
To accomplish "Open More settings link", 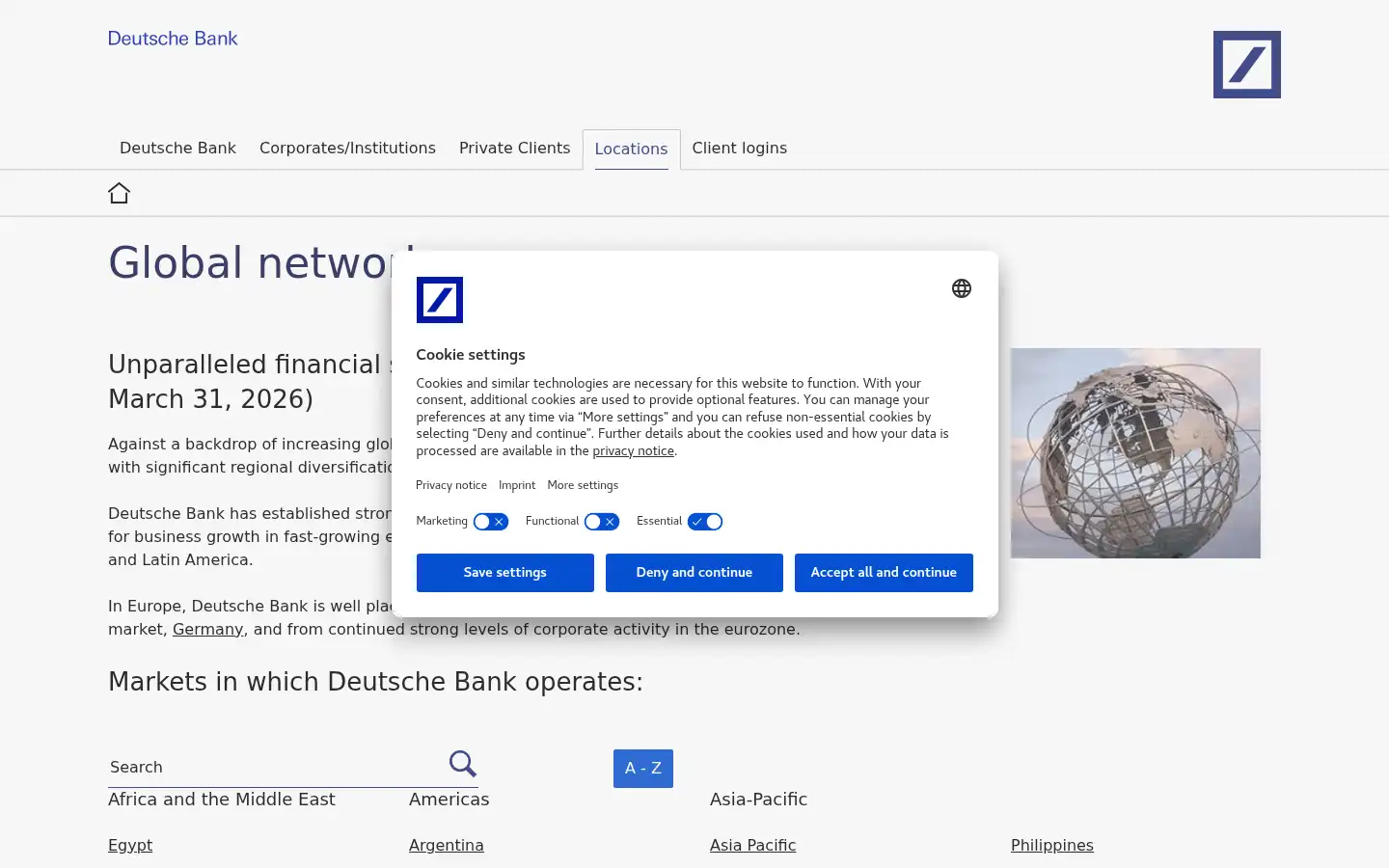I will 583,485.
